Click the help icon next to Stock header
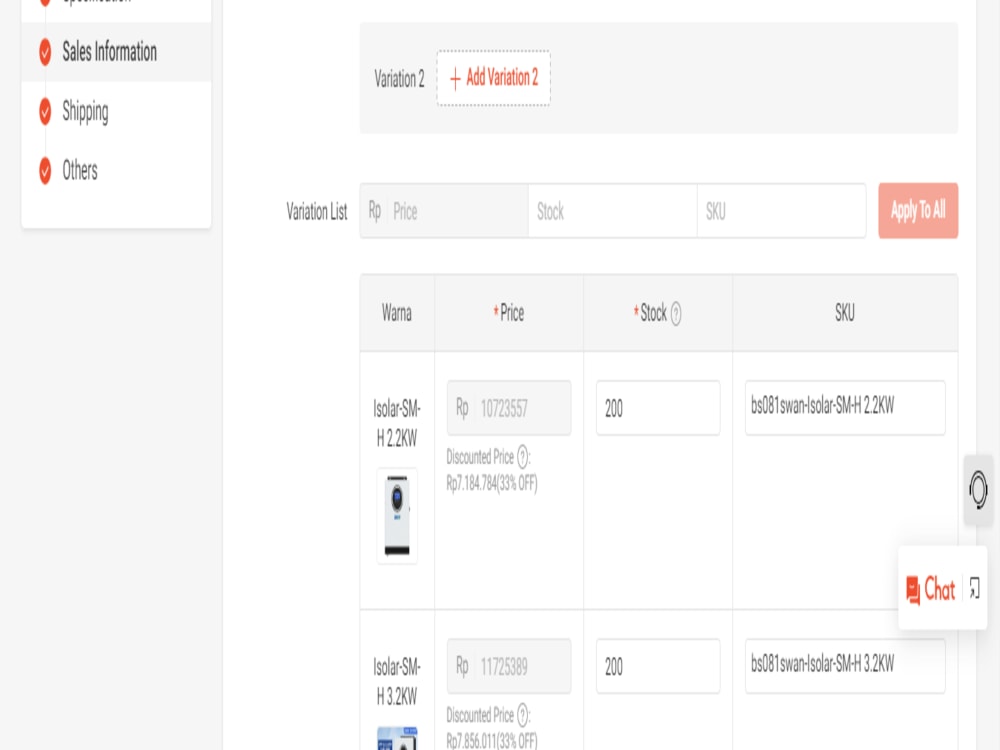The image size is (1000, 750). point(677,312)
